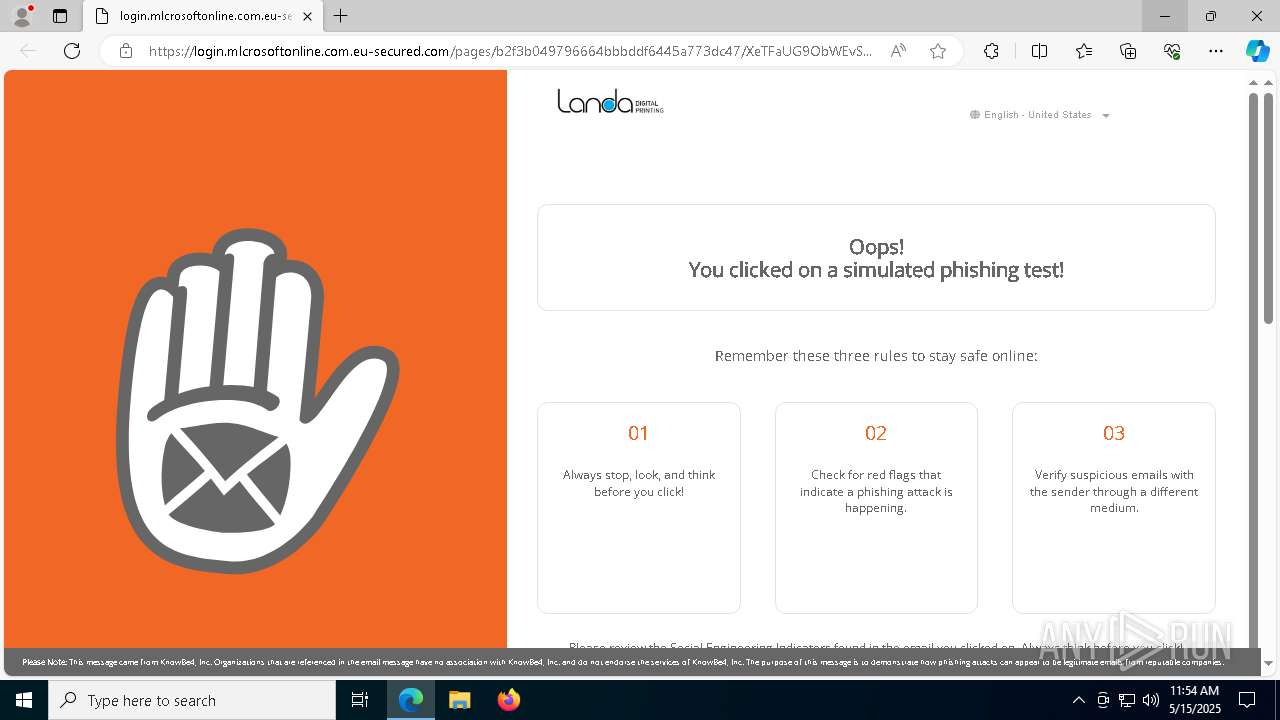Expand the English - United States language dropdown

point(1040,115)
